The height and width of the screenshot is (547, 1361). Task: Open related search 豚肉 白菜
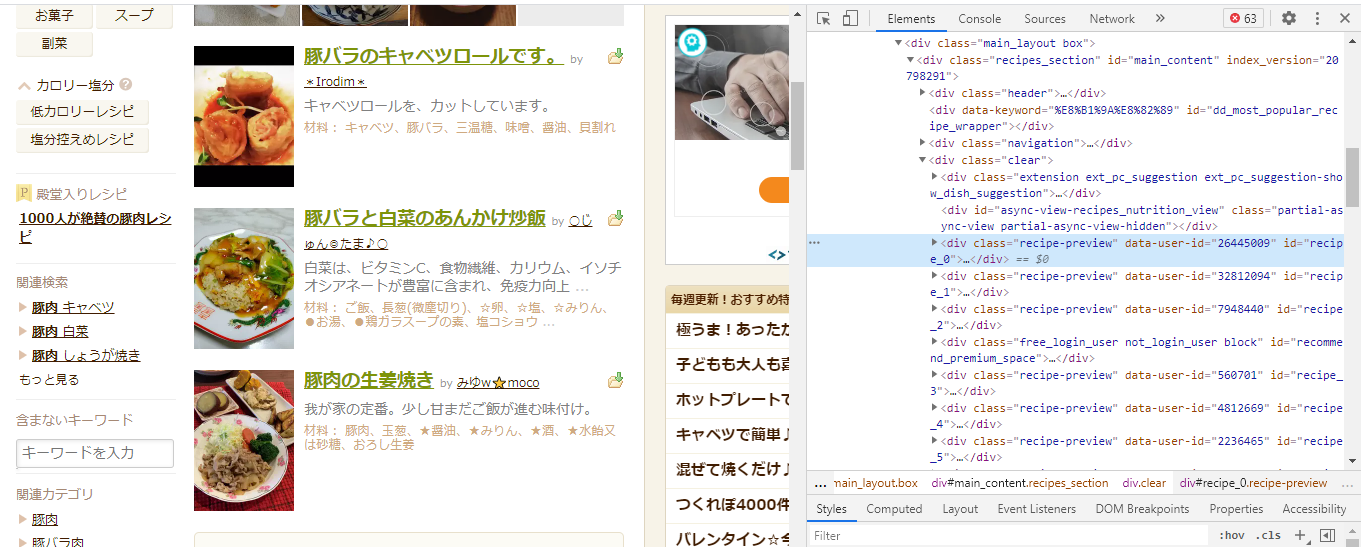pos(60,331)
